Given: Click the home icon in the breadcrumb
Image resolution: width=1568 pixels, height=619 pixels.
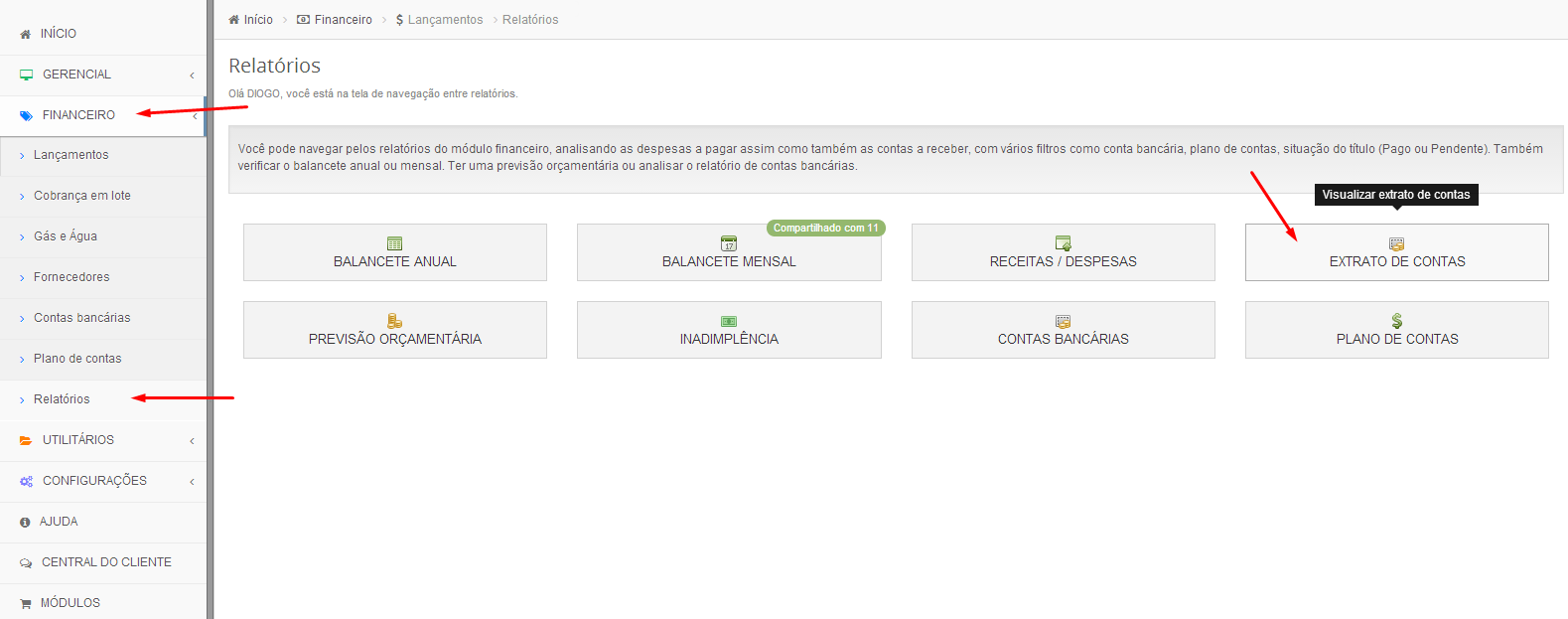Looking at the screenshot, I should coord(234,20).
